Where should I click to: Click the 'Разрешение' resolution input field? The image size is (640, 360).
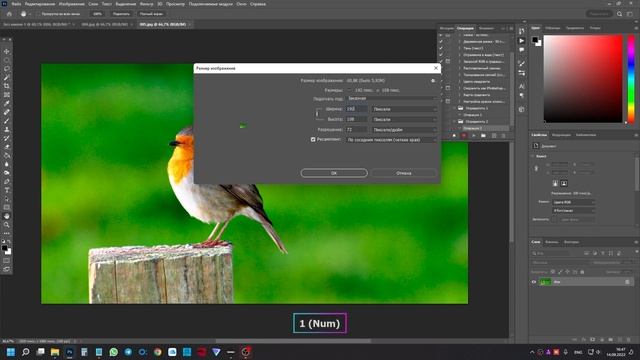pyautogui.click(x=356, y=129)
